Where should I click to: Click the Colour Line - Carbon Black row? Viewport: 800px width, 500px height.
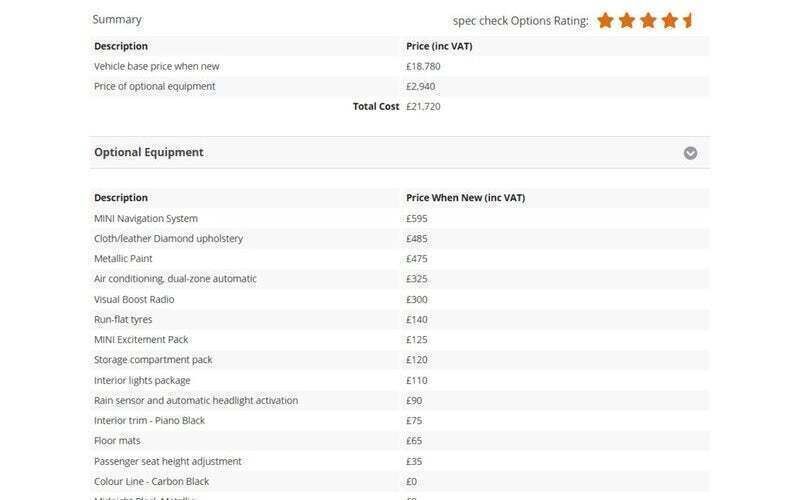tap(399, 481)
